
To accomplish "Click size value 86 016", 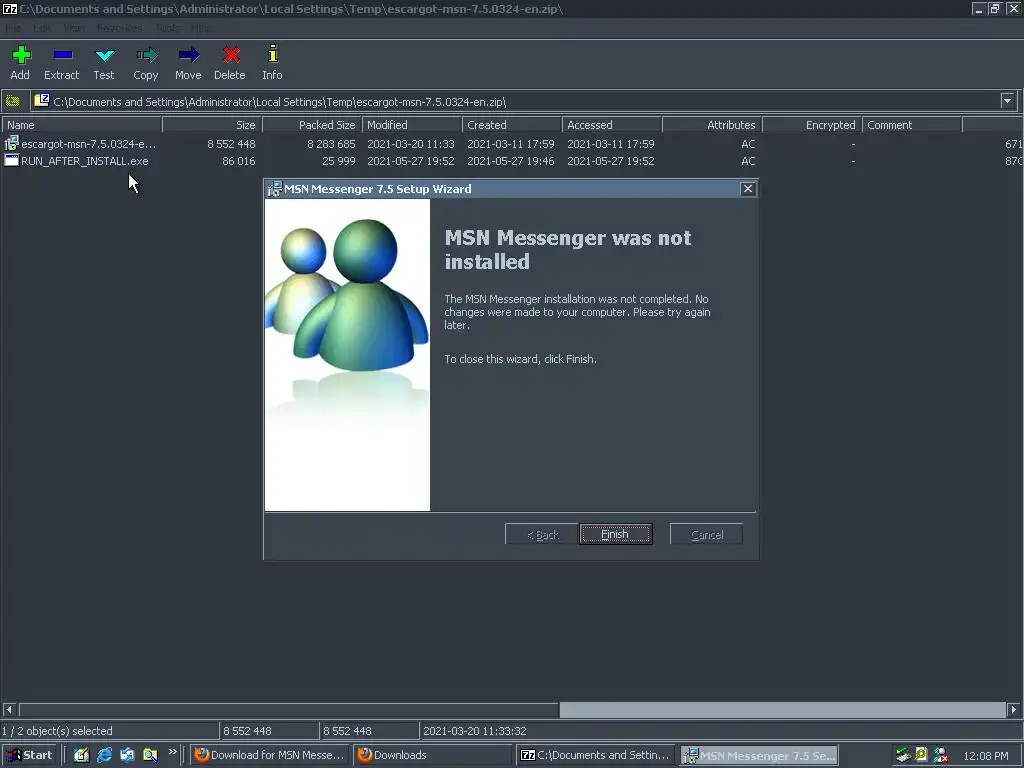I will click(x=238, y=161).
